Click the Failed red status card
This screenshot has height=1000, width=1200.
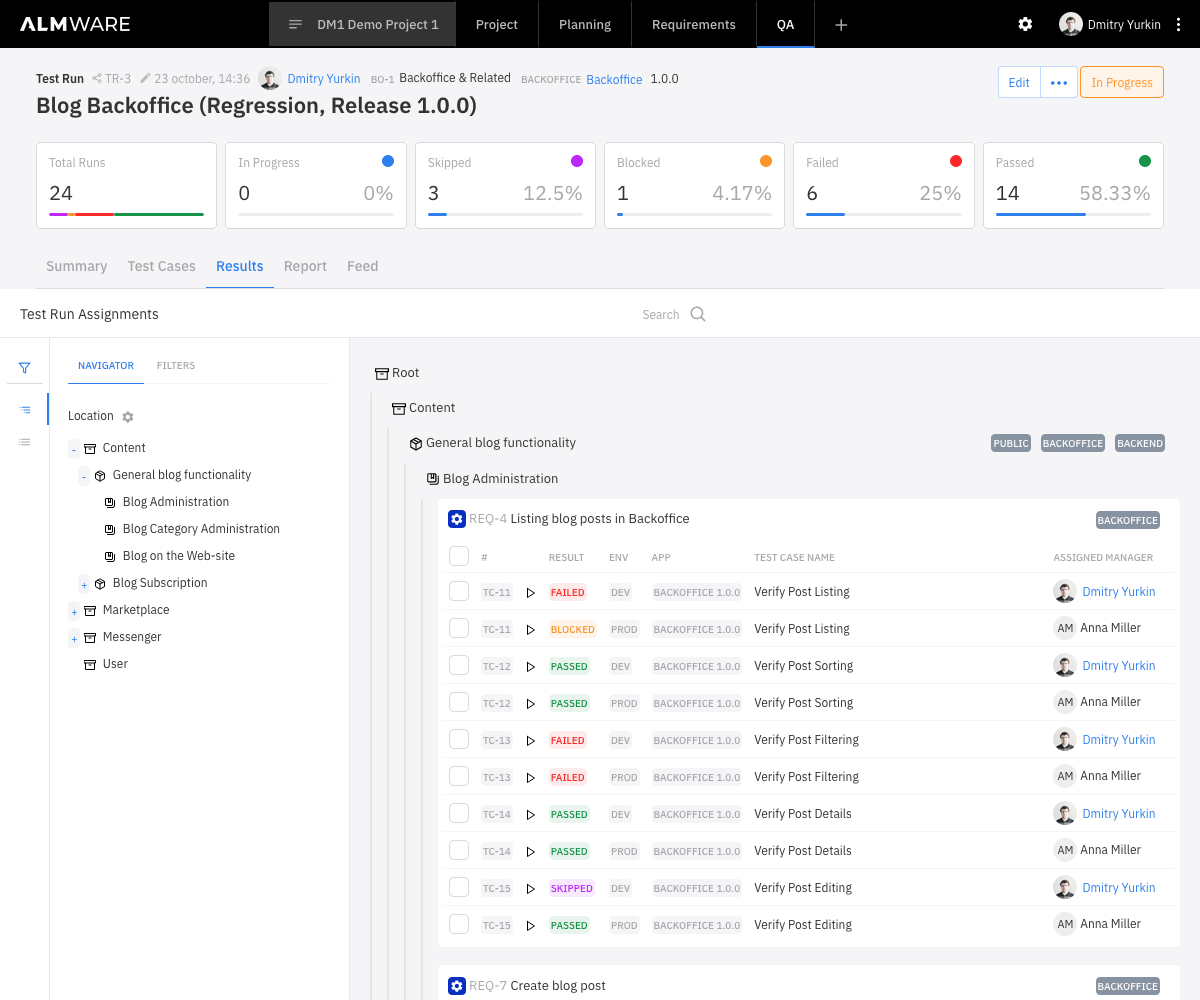tap(884, 185)
